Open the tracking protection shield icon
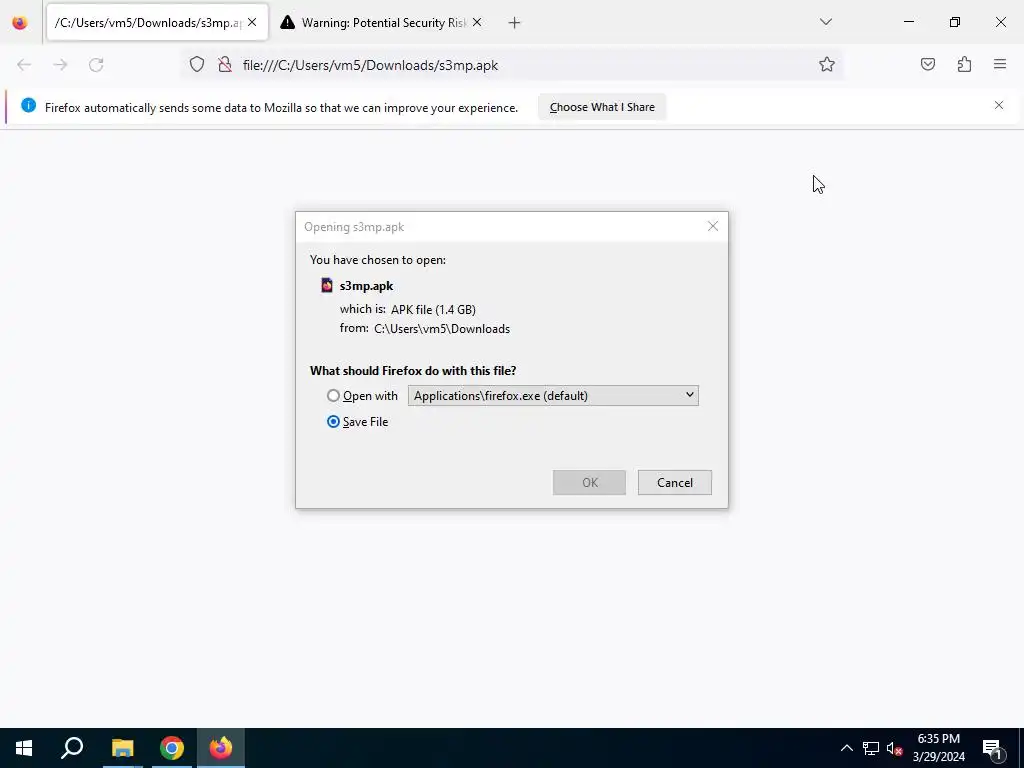1024x768 pixels. [197, 65]
